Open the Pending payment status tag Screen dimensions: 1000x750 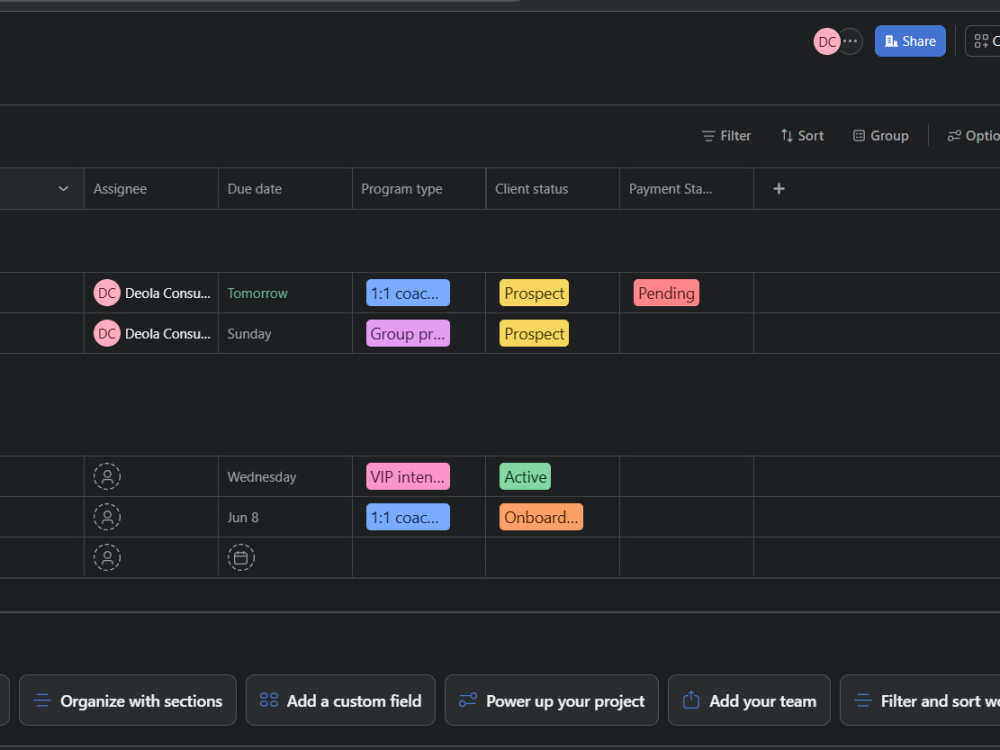[666, 293]
